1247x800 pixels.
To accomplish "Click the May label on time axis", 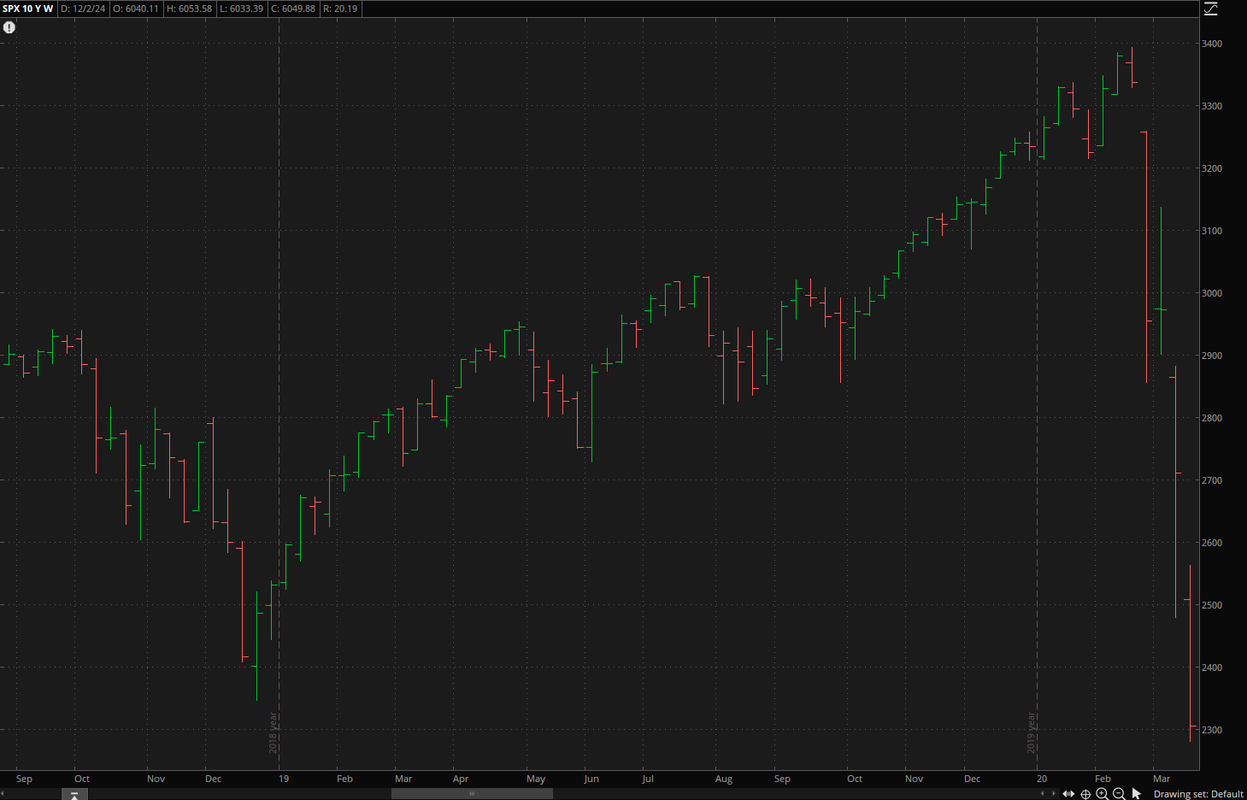I will [x=536, y=778].
